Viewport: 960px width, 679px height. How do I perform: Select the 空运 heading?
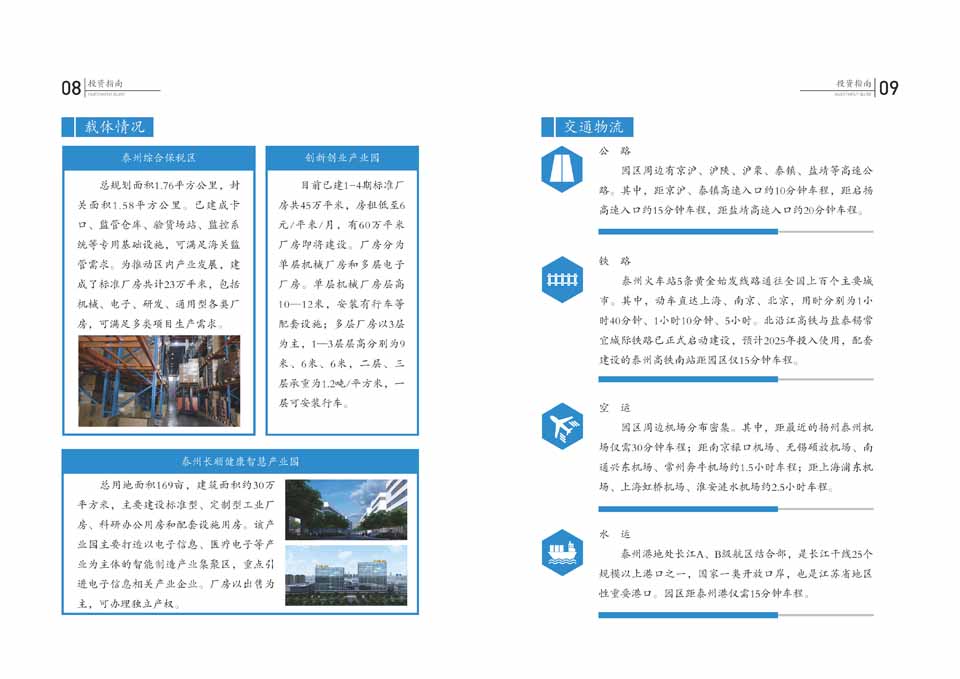click(x=615, y=408)
